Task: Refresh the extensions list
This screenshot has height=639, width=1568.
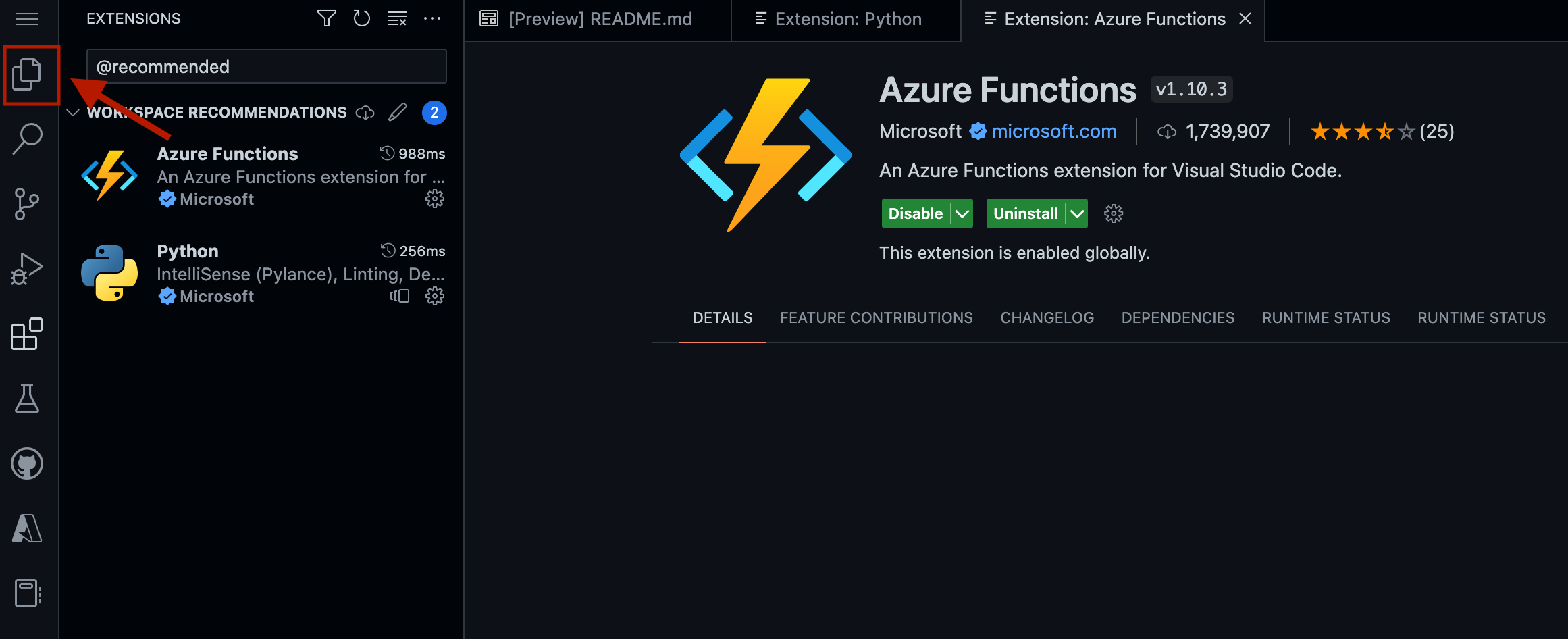Action: 362,19
